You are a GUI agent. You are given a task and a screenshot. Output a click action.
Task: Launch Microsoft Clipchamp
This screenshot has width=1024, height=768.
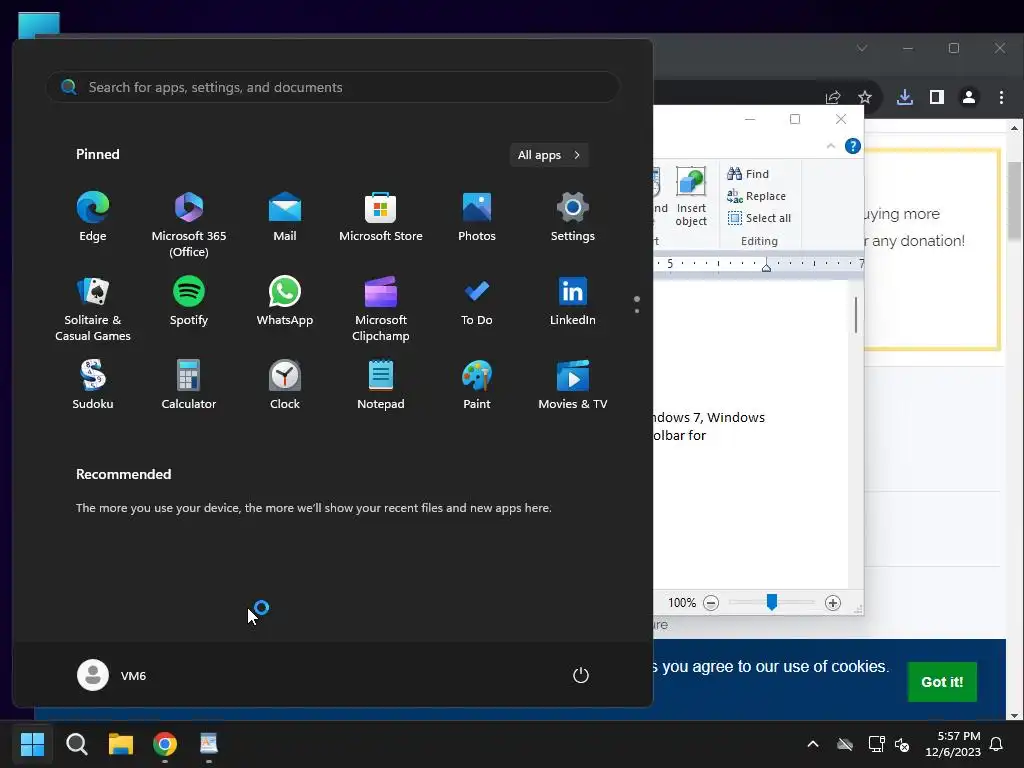[x=381, y=309]
